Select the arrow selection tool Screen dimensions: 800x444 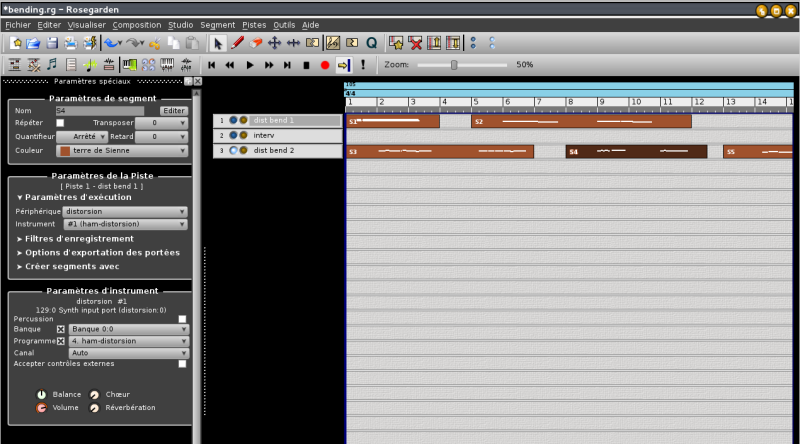coord(217,43)
